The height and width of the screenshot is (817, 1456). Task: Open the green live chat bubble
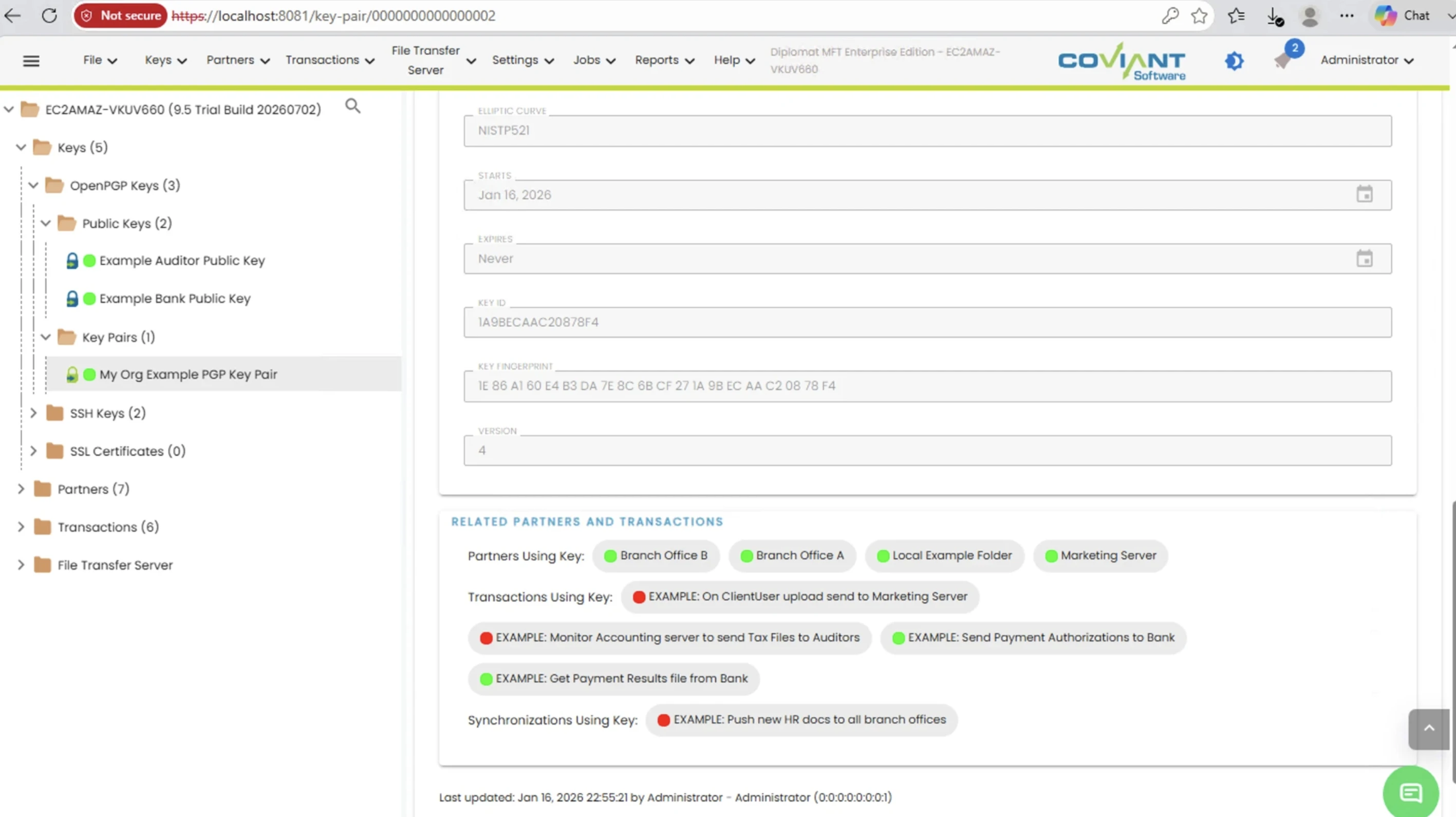pyautogui.click(x=1411, y=793)
